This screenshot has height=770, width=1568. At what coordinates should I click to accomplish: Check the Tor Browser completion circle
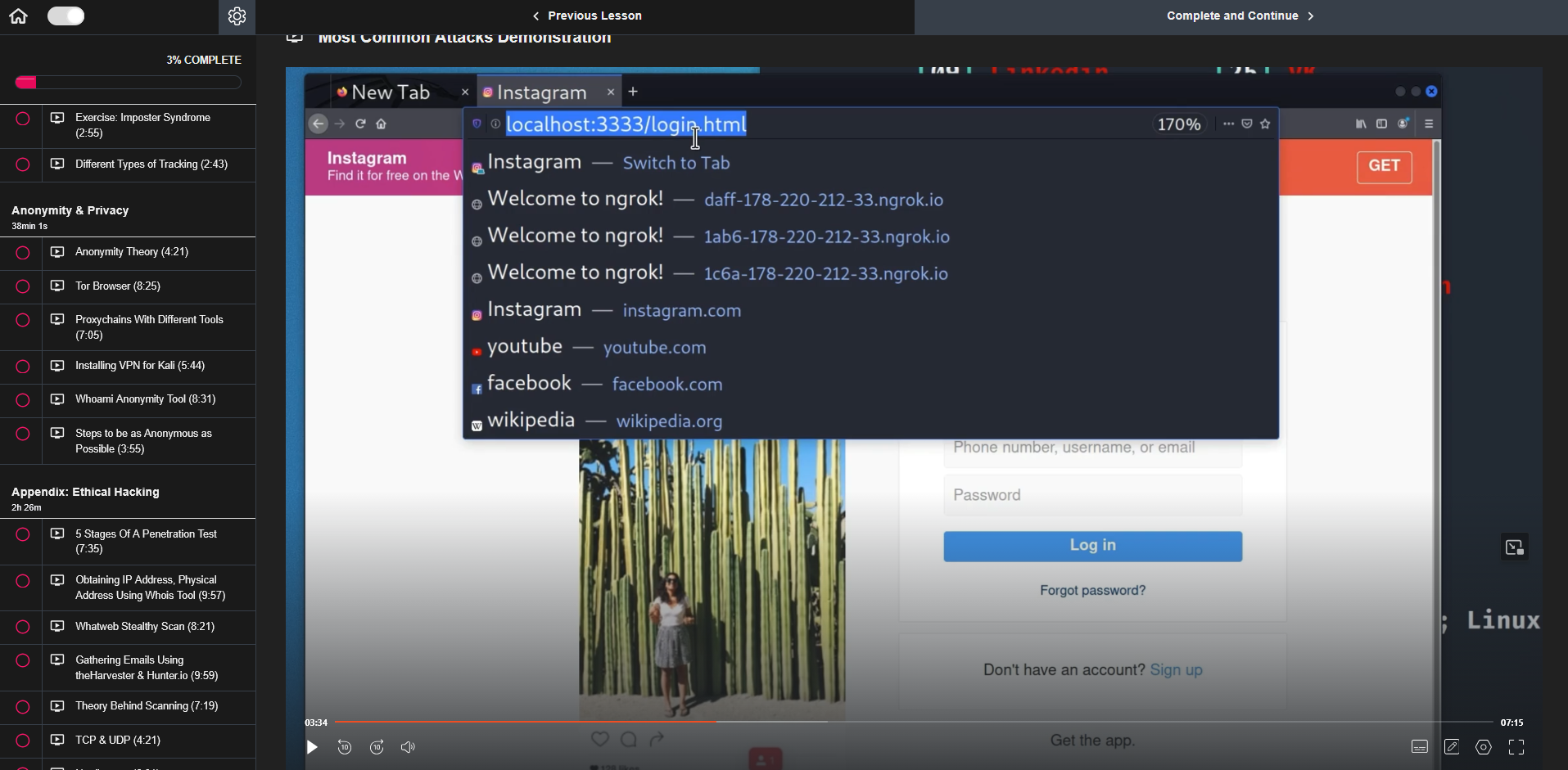tap(23, 286)
